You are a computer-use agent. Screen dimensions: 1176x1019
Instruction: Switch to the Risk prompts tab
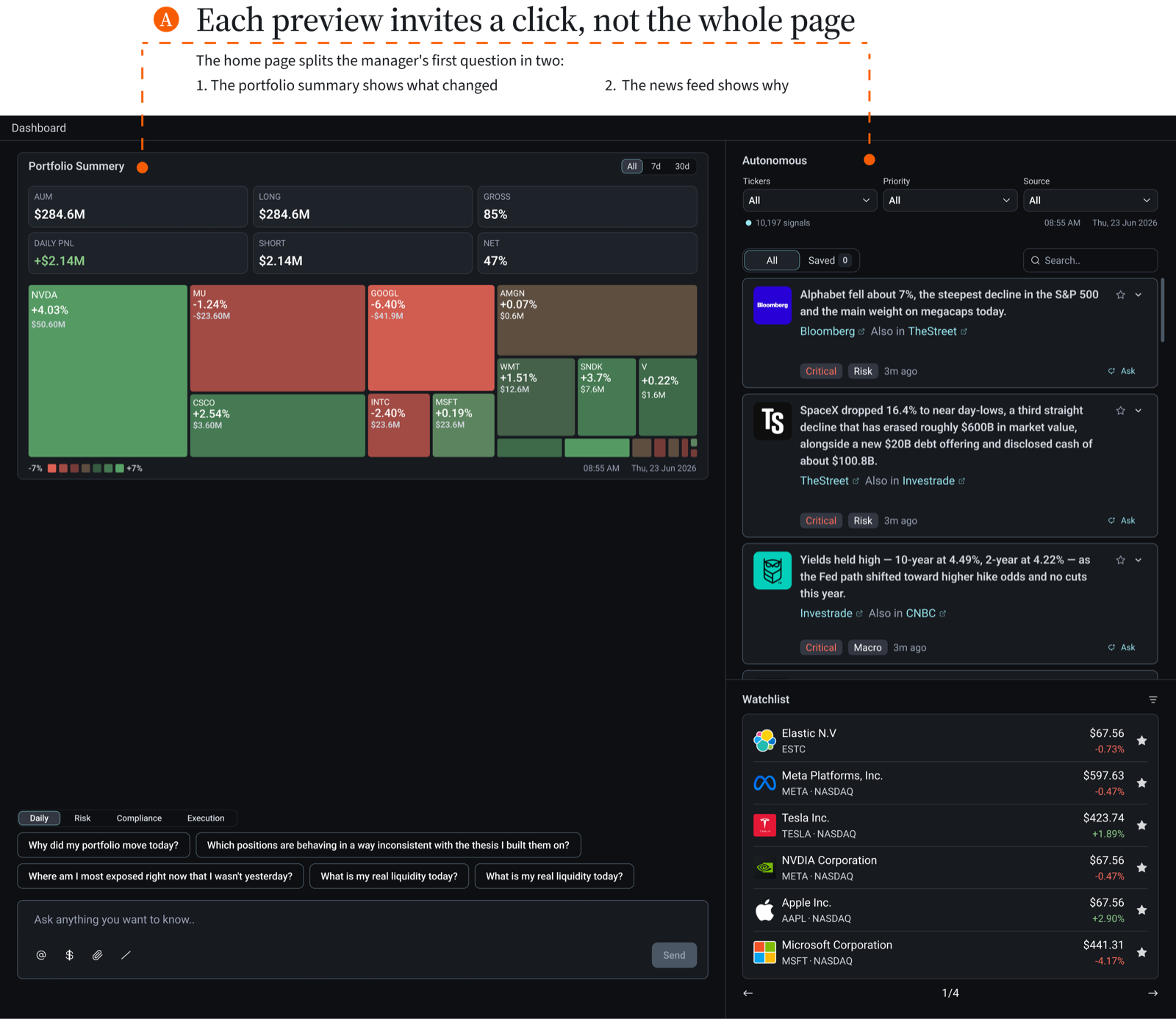click(82, 818)
